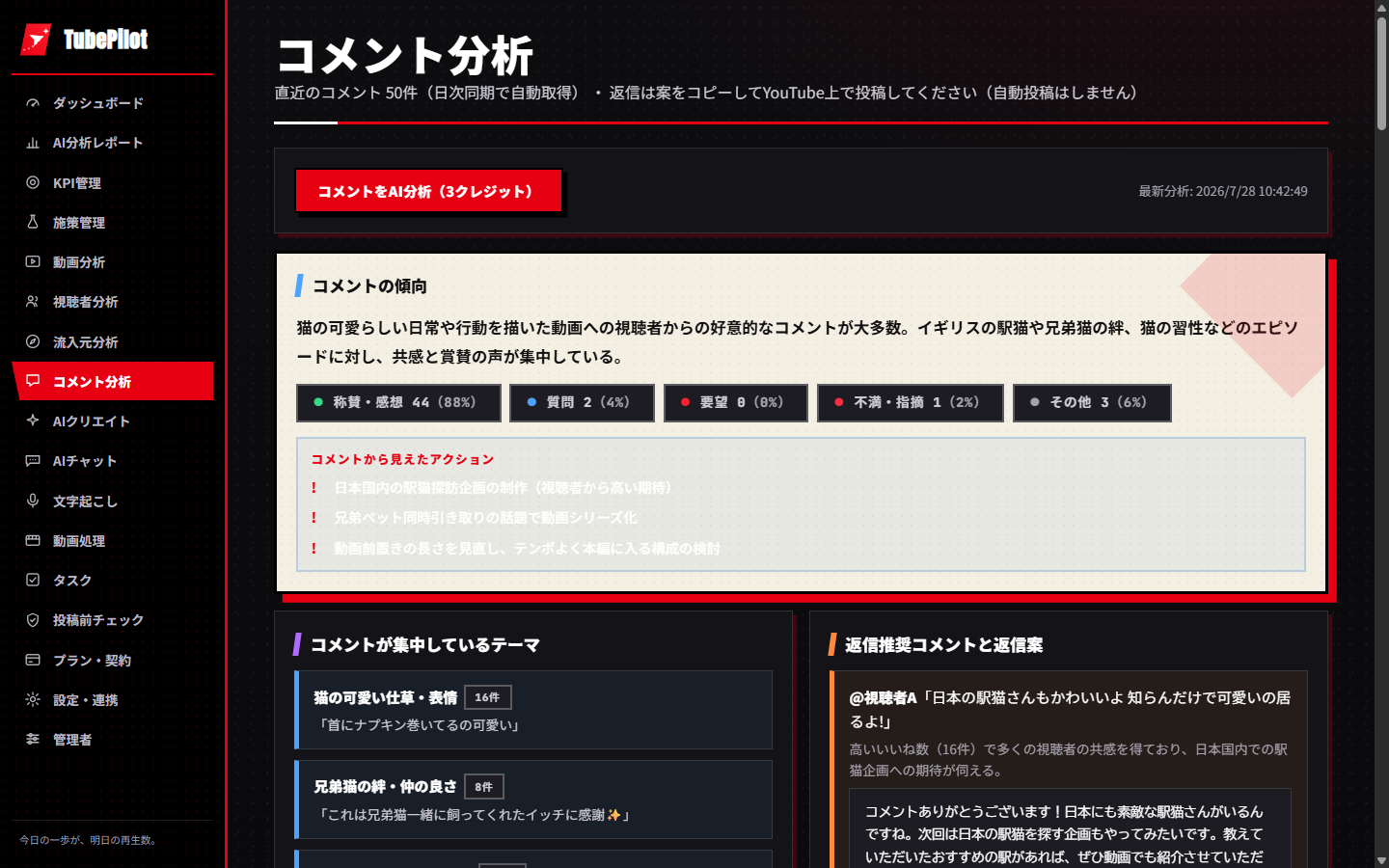Click green dot on 称賛・感想 chip
This screenshot has width=1389, height=868.
pos(318,402)
